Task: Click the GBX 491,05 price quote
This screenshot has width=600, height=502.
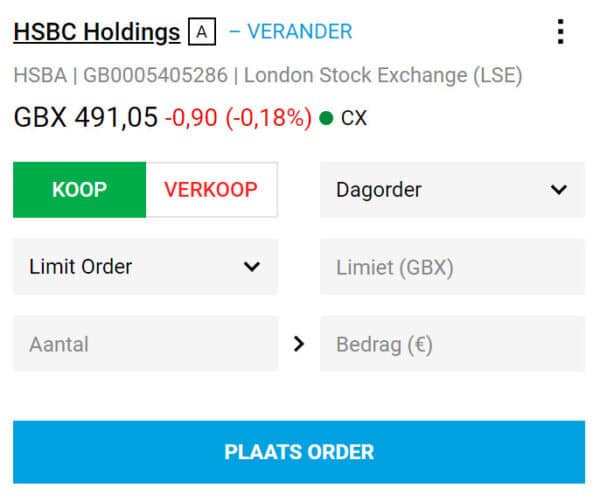Action: point(86,117)
